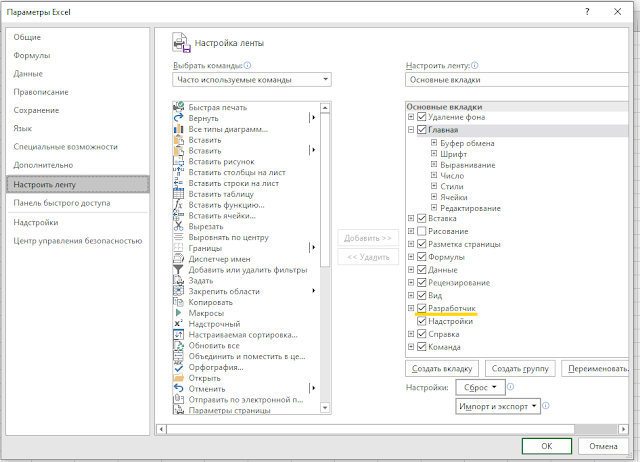Viewport: 640px width, 462px height.
Task: Toggle the Главная tab checkbox
Action: click(422, 130)
